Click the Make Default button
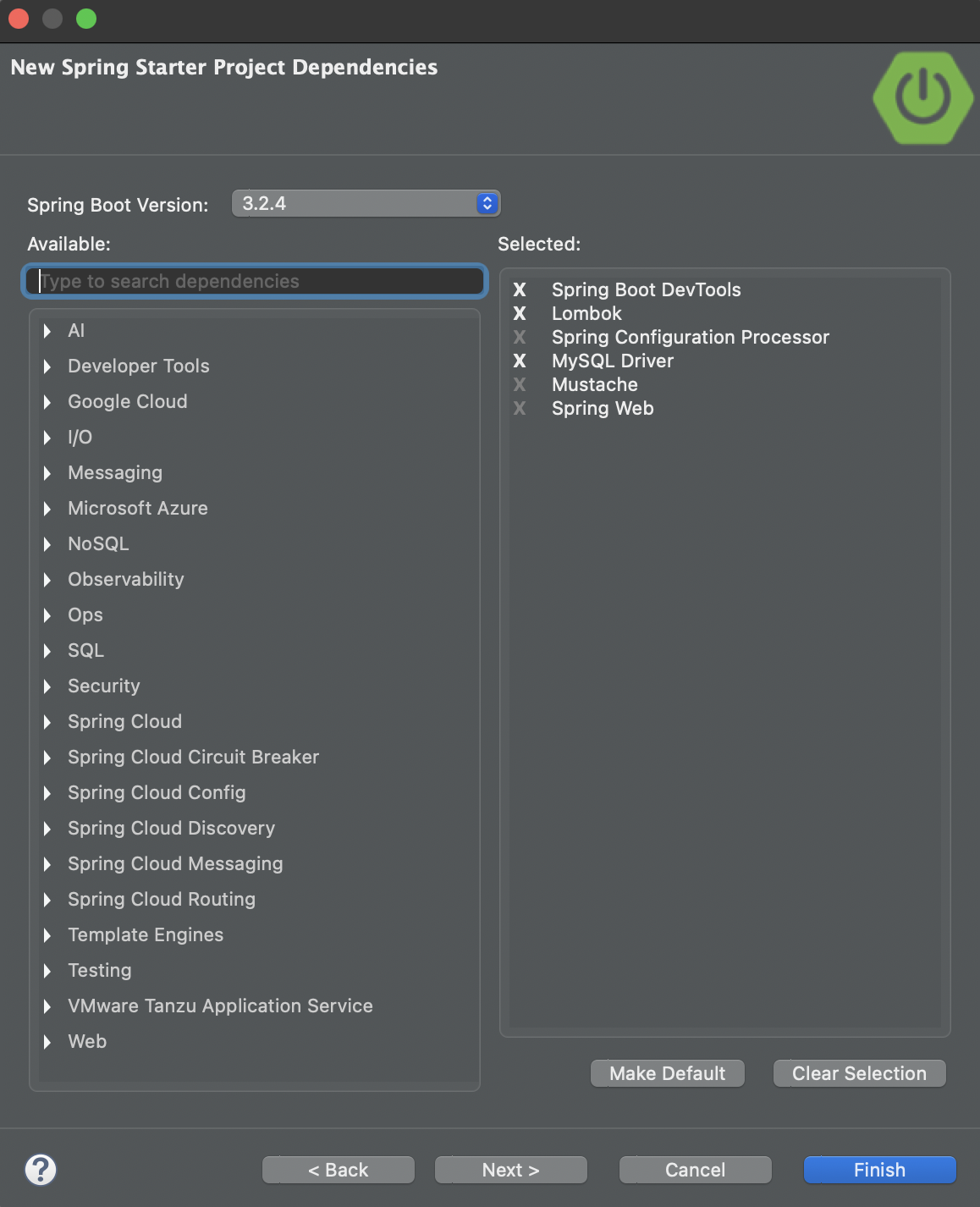This screenshot has width=980, height=1207. point(668,1073)
